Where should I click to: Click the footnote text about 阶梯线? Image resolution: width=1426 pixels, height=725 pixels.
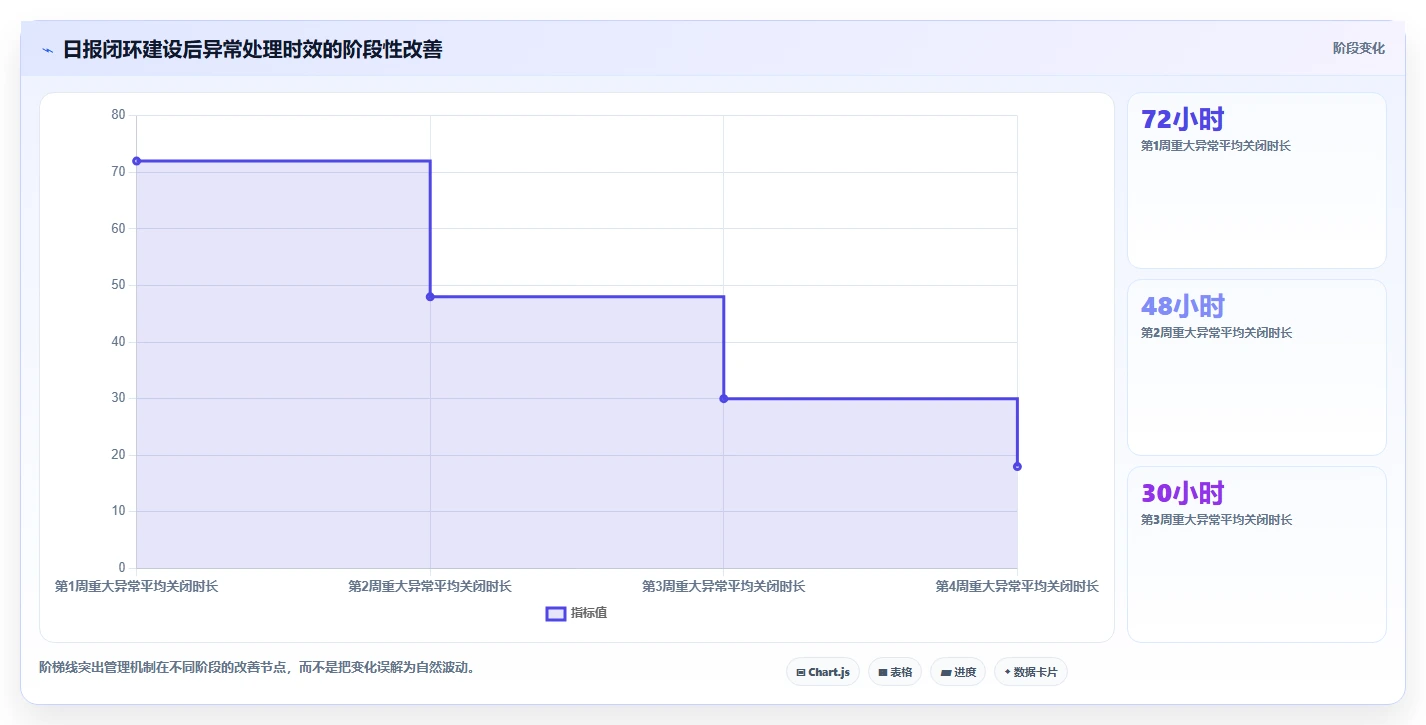coord(257,667)
